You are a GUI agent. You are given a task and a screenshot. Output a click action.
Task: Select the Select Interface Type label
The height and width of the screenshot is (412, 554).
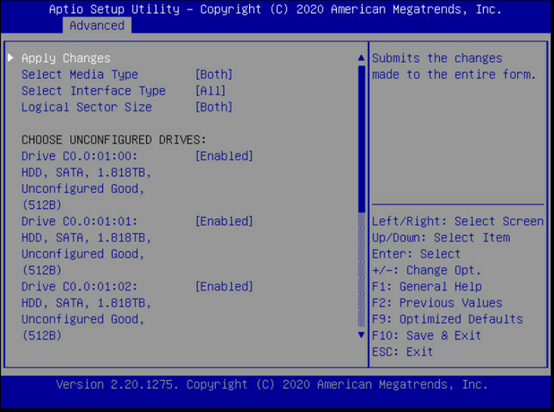(x=93, y=90)
